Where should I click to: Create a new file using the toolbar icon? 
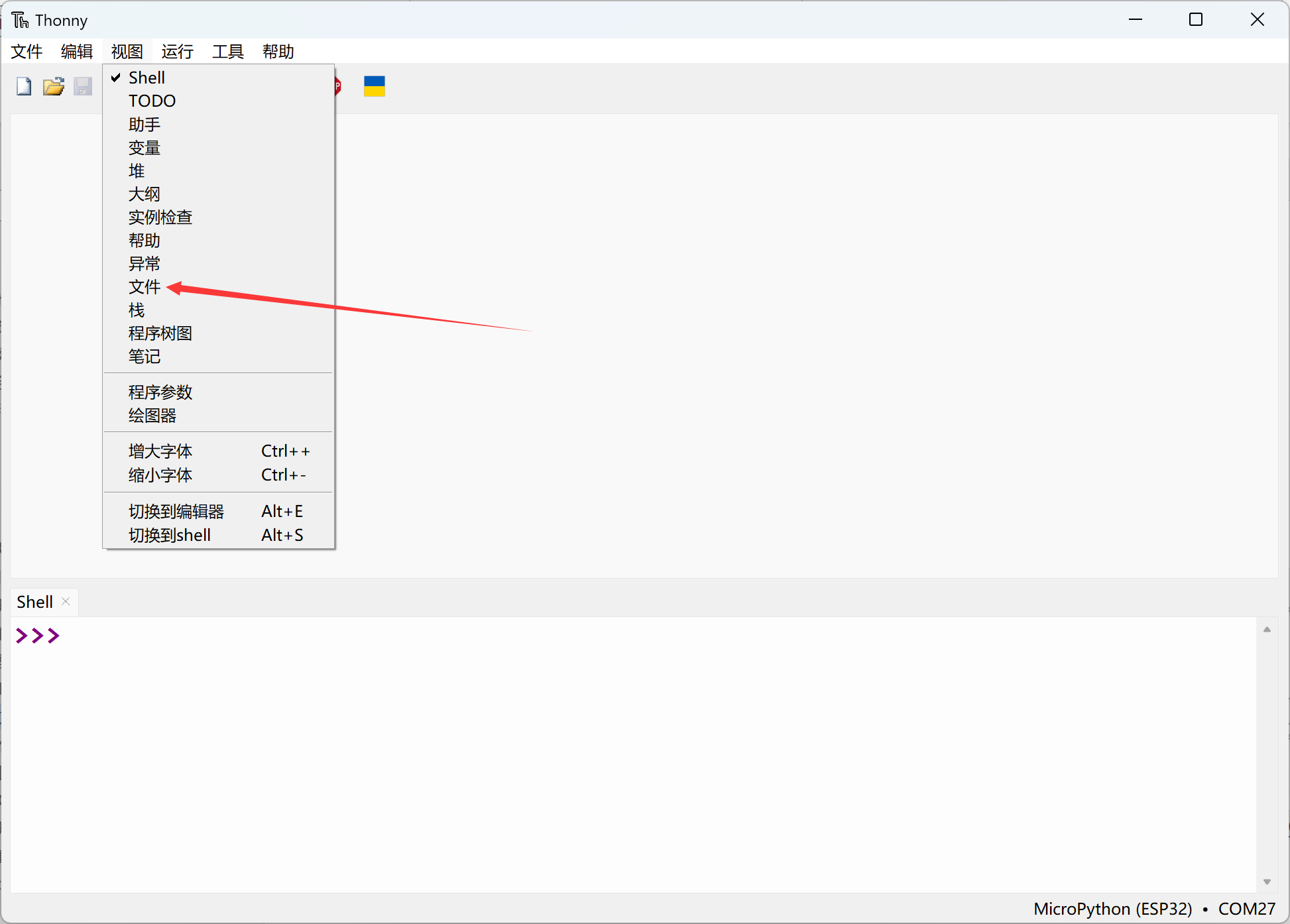click(23, 86)
